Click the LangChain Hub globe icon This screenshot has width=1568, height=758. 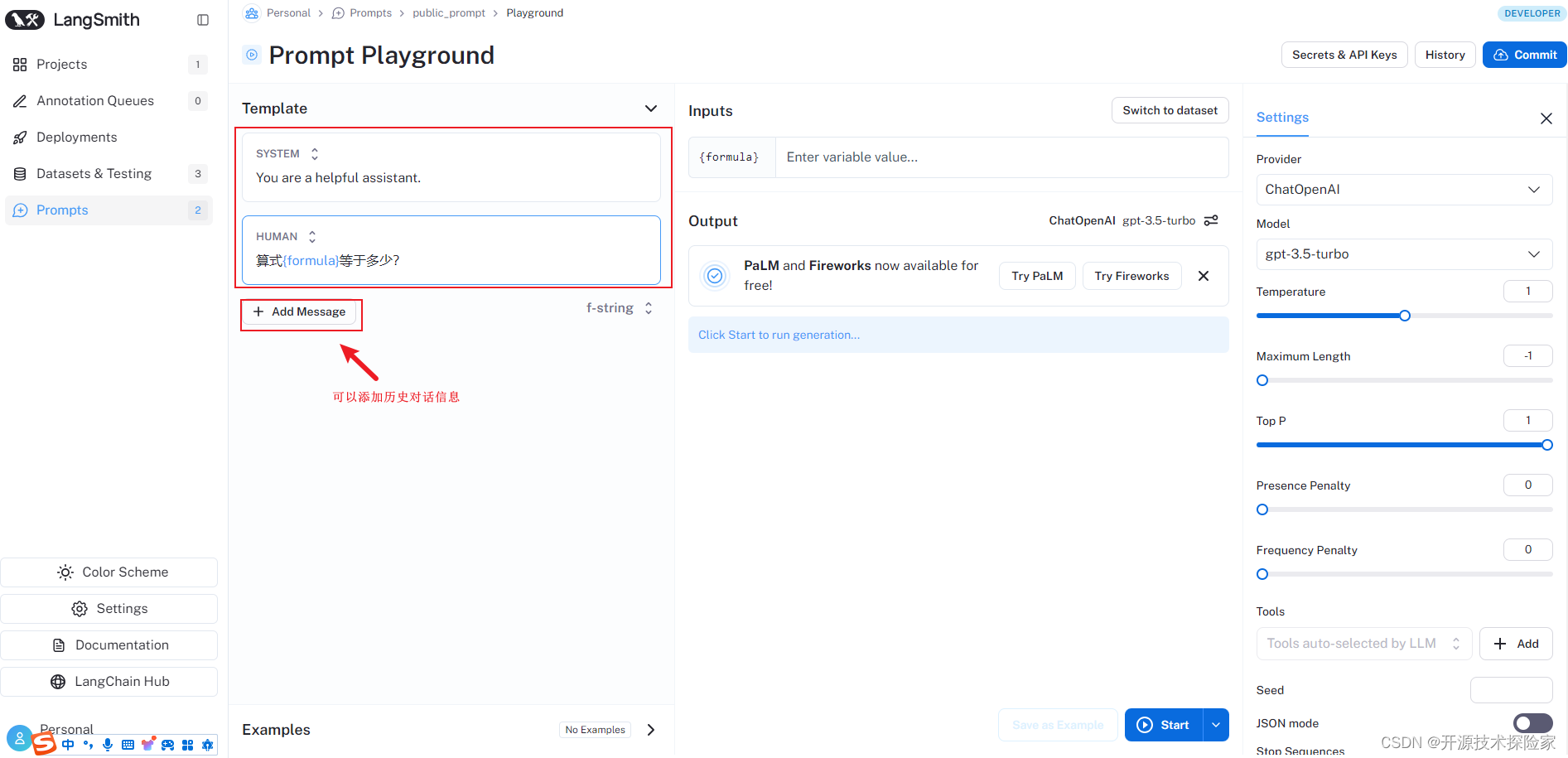pos(58,681)
